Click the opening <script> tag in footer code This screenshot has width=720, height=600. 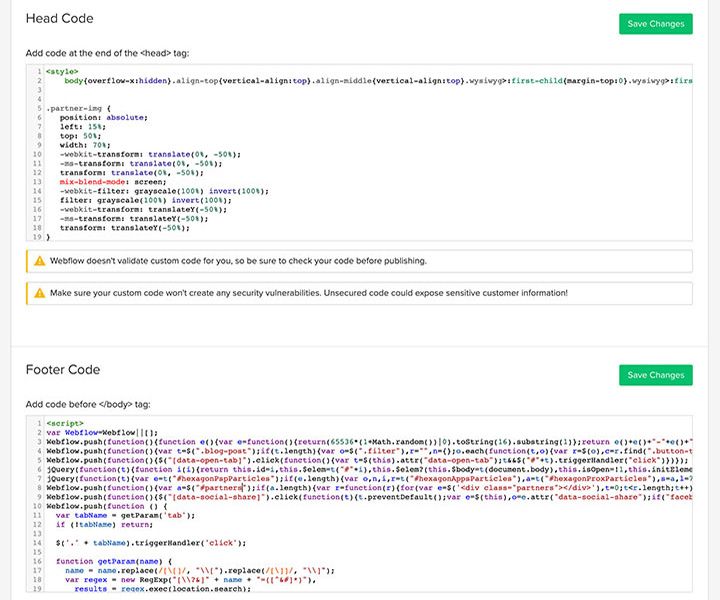click(65, 423)
